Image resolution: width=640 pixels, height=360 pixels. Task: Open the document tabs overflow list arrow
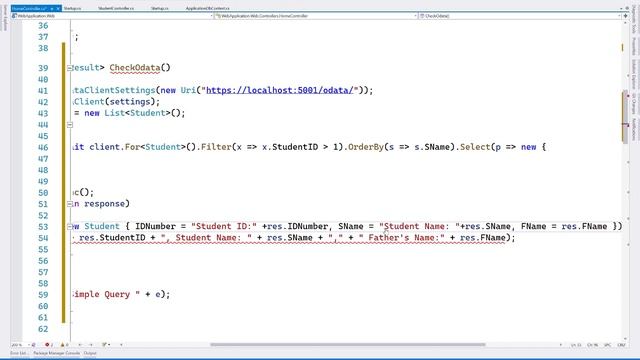coord(621,8)
